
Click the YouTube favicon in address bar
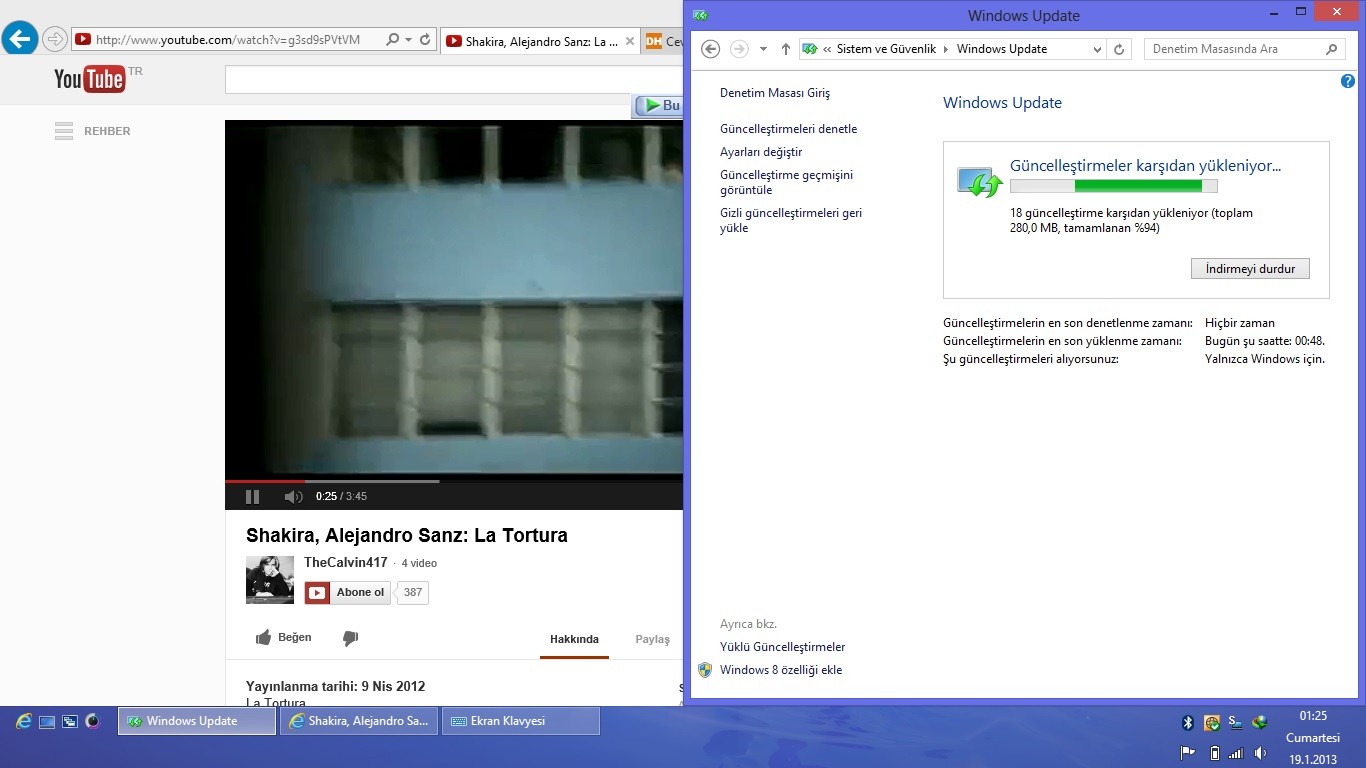pos(83,40)
